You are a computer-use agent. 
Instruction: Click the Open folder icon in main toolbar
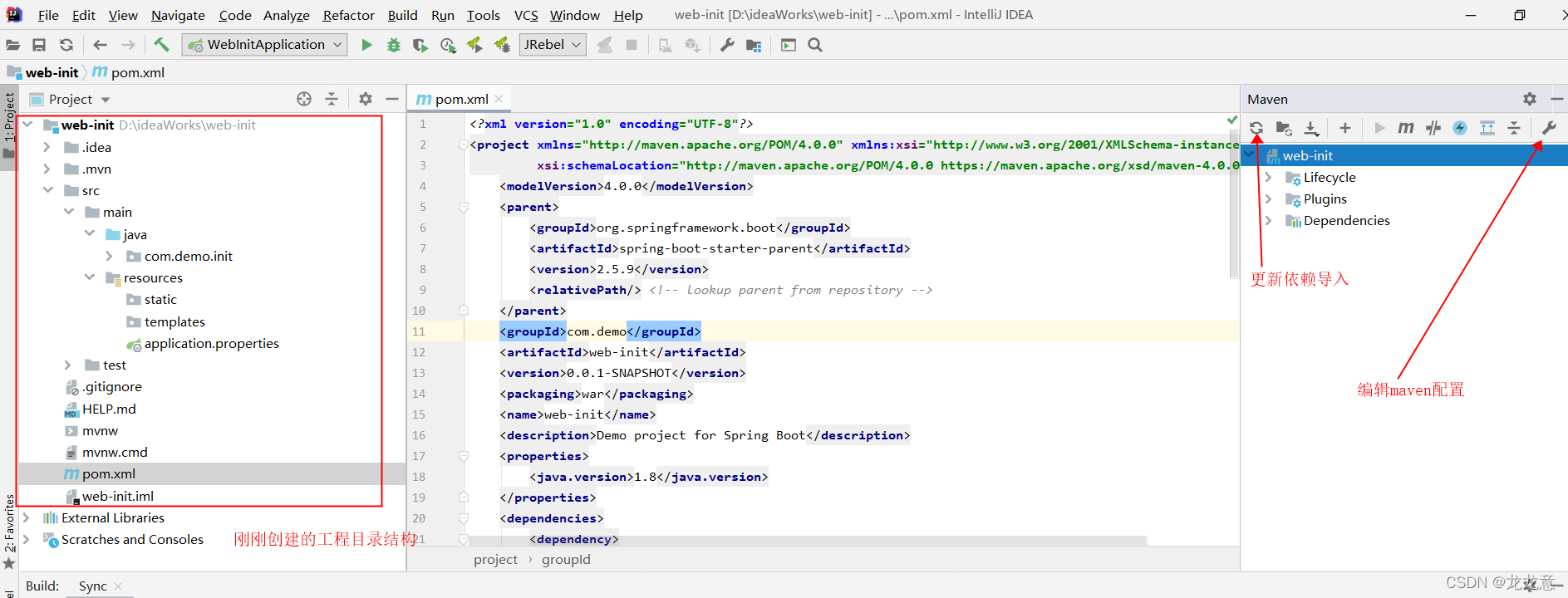[x=13, y=45]
